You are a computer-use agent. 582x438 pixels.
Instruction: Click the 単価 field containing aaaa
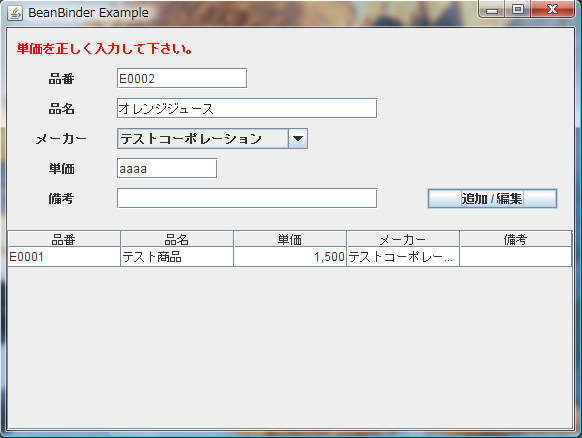(167, 169)
